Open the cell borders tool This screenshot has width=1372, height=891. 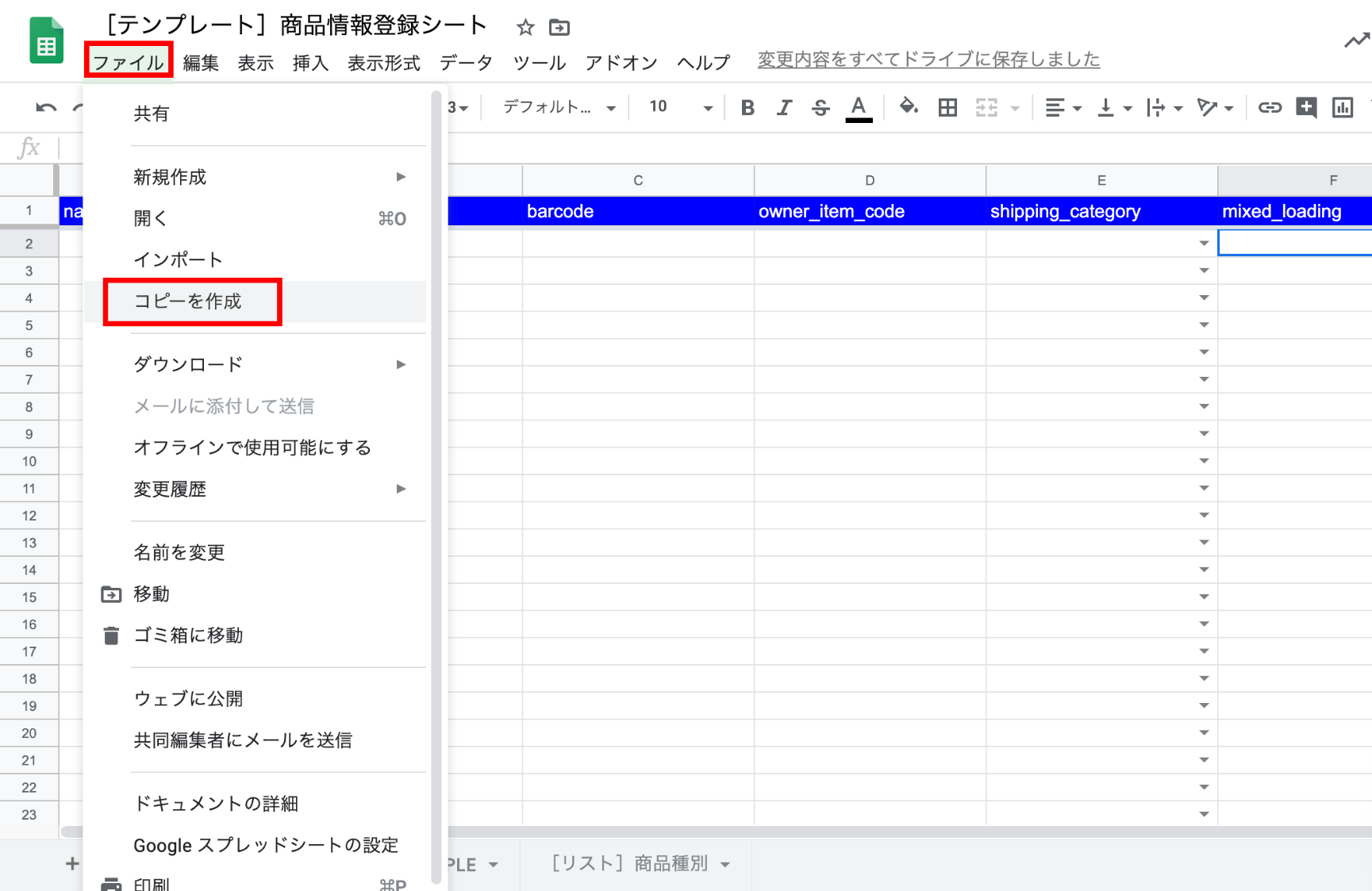click(x=947, y=108)
